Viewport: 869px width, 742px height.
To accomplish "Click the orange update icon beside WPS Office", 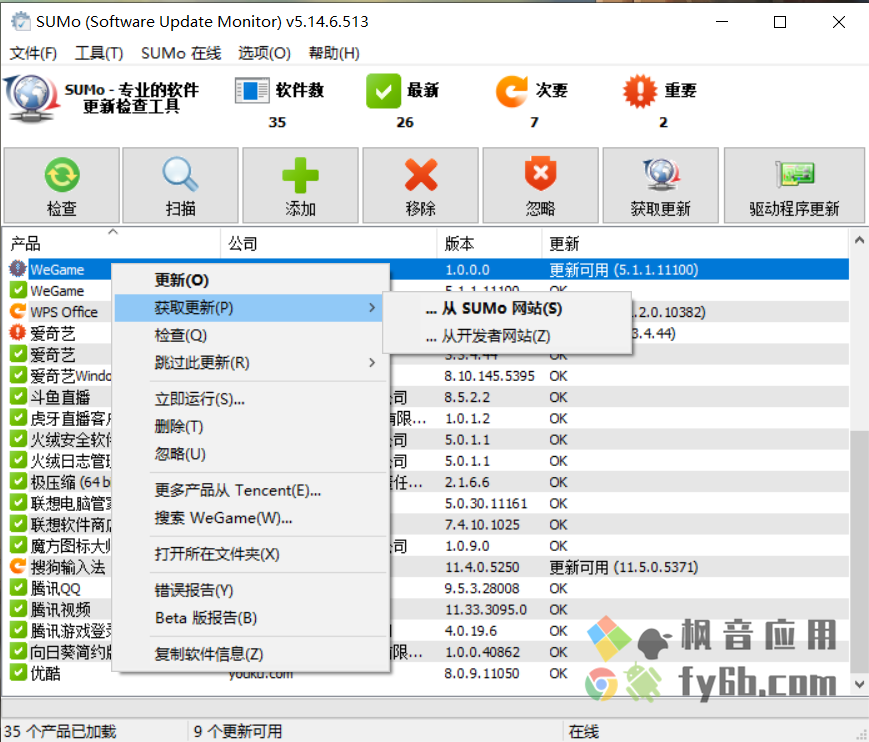I will (18, 311).
